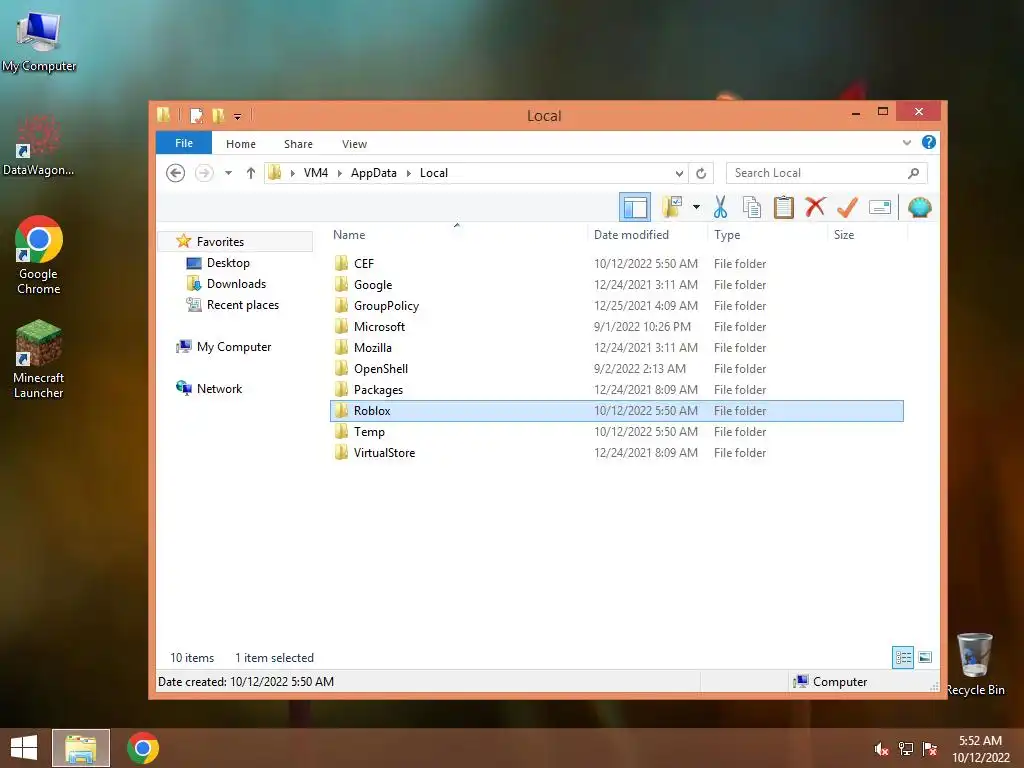Click Local in the address breadcrumb
The image size is (1024, 768).
point(434,173)
